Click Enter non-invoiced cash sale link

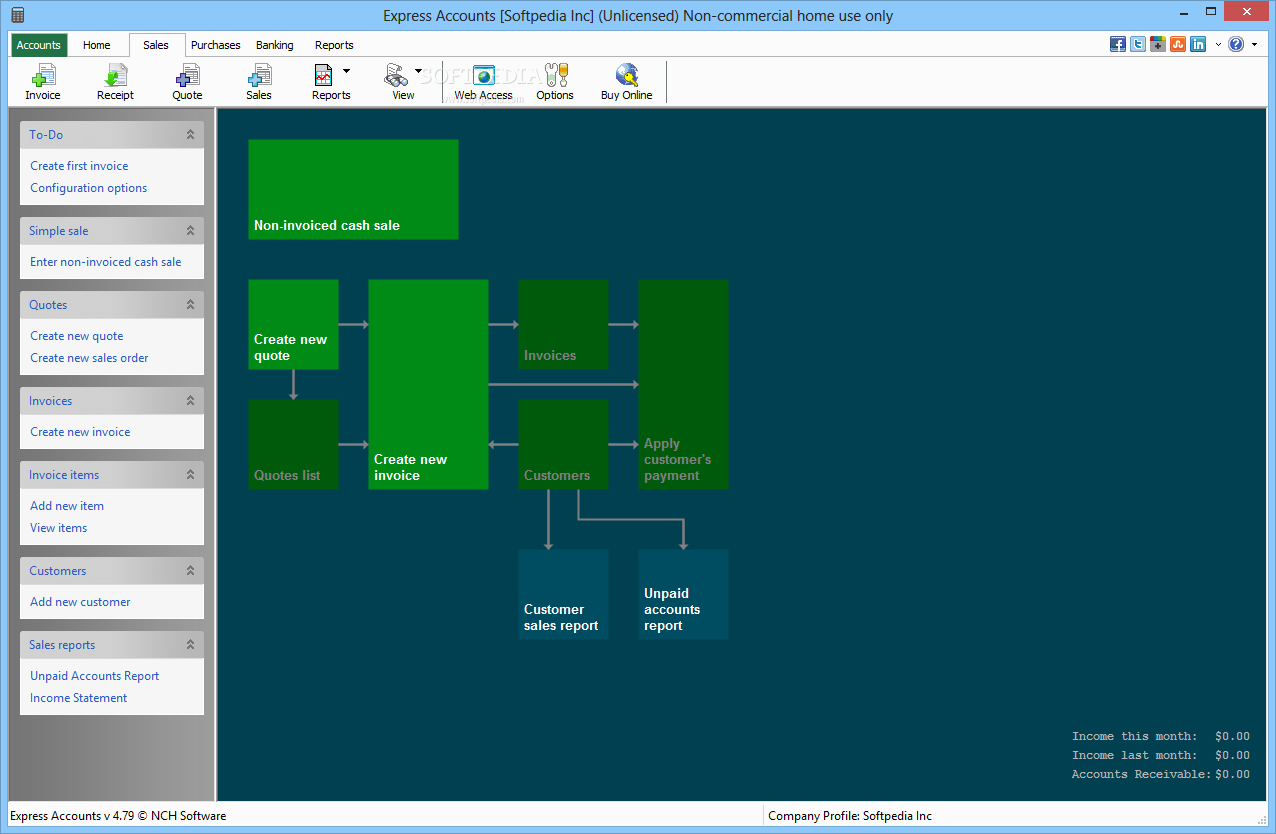coord(106,262)
